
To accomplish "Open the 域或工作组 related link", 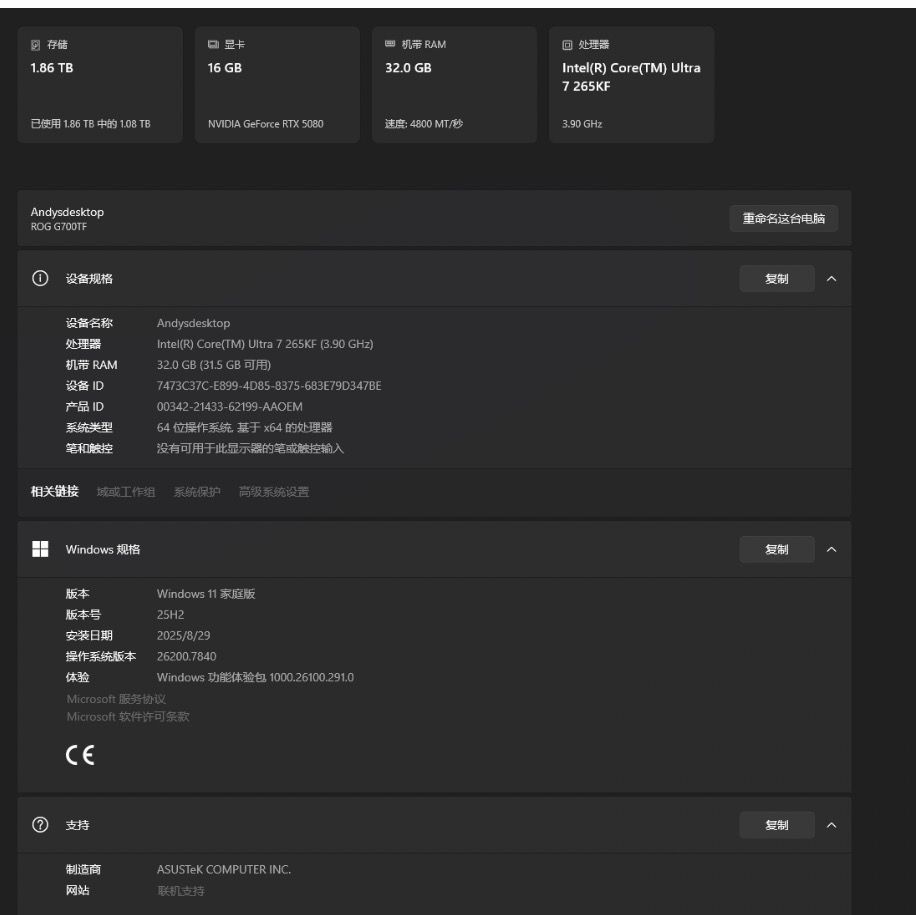I will [126, 492].
